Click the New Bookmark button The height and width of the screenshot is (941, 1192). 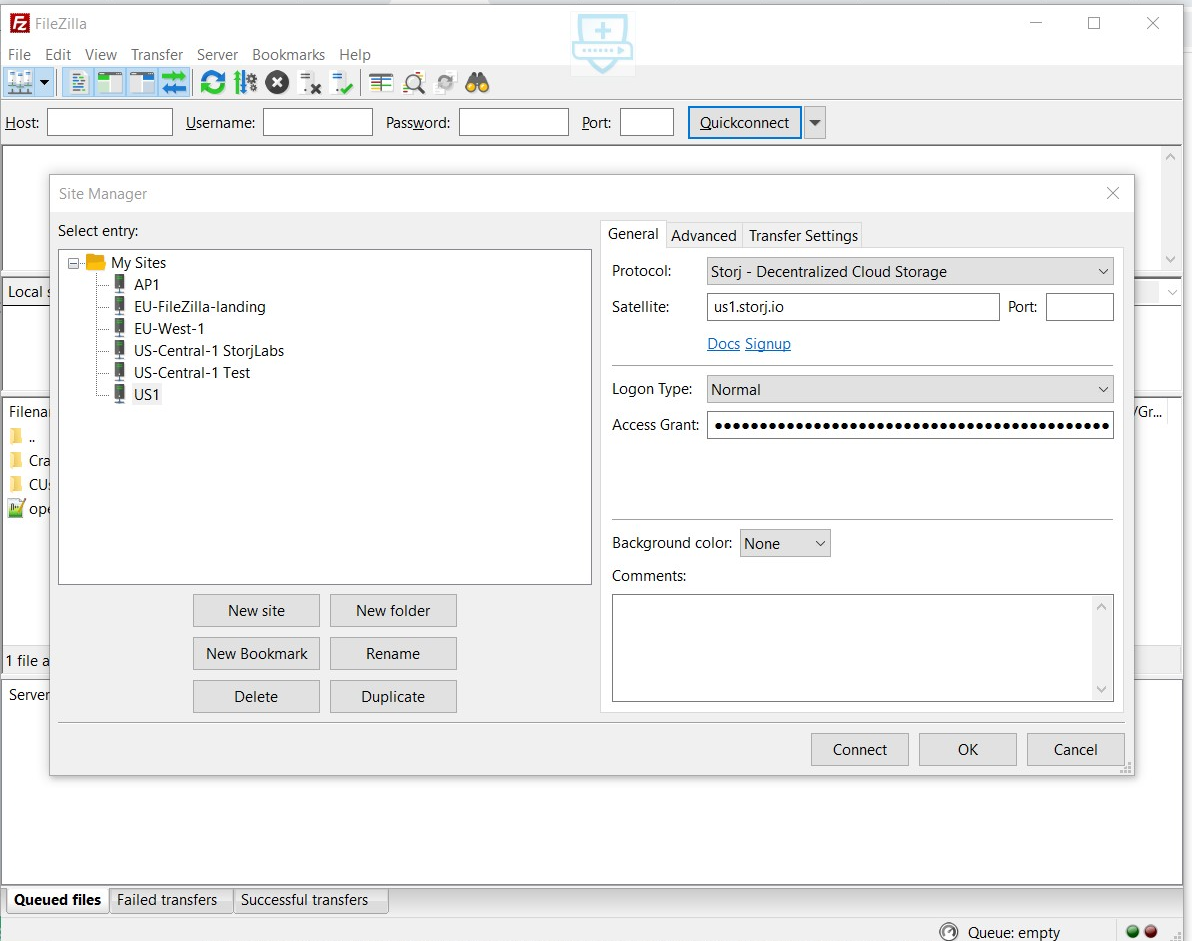click(x=256, y=654)
